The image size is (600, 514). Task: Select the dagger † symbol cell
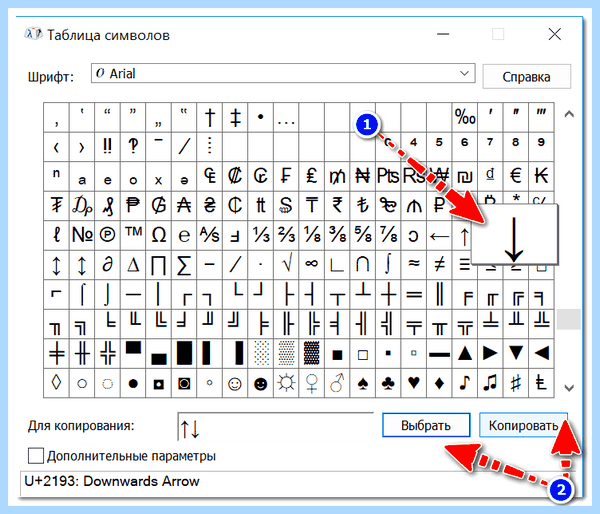pyautogui.click(x=210, y=117)
